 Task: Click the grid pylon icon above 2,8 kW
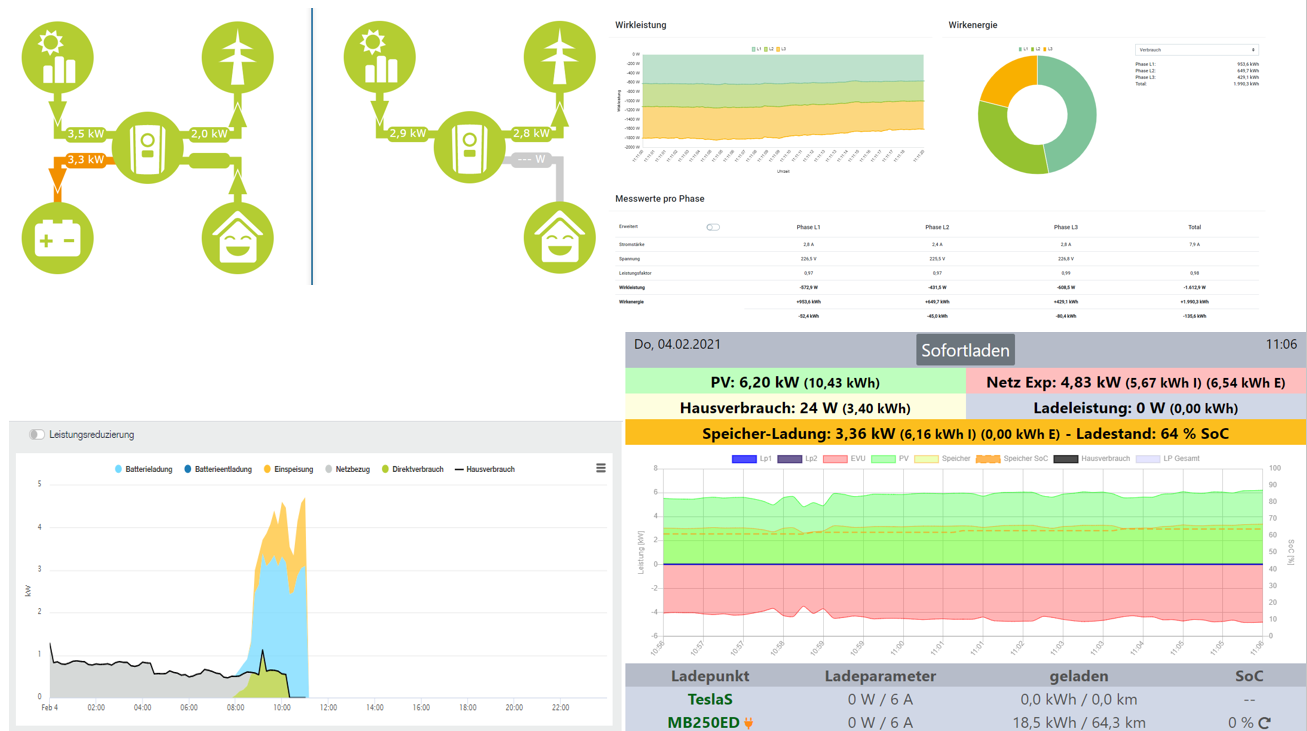pyautogui.click(x=560, y=57)
